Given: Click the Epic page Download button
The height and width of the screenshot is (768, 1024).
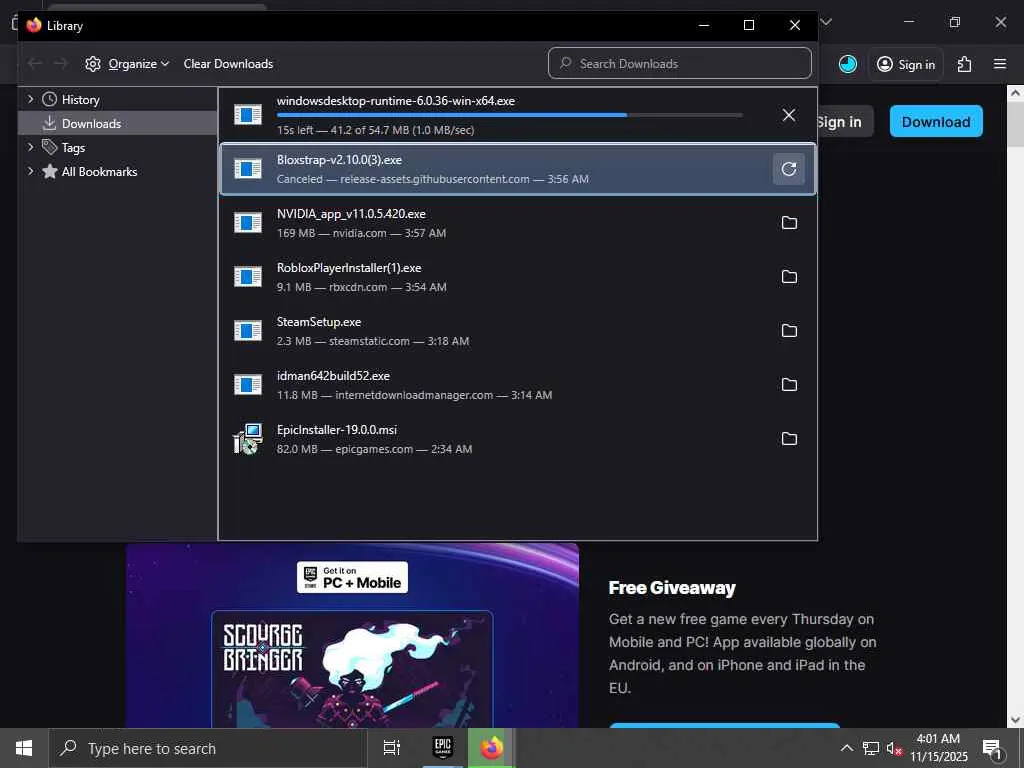Looking at the screenshot, I should click(935, 121).
